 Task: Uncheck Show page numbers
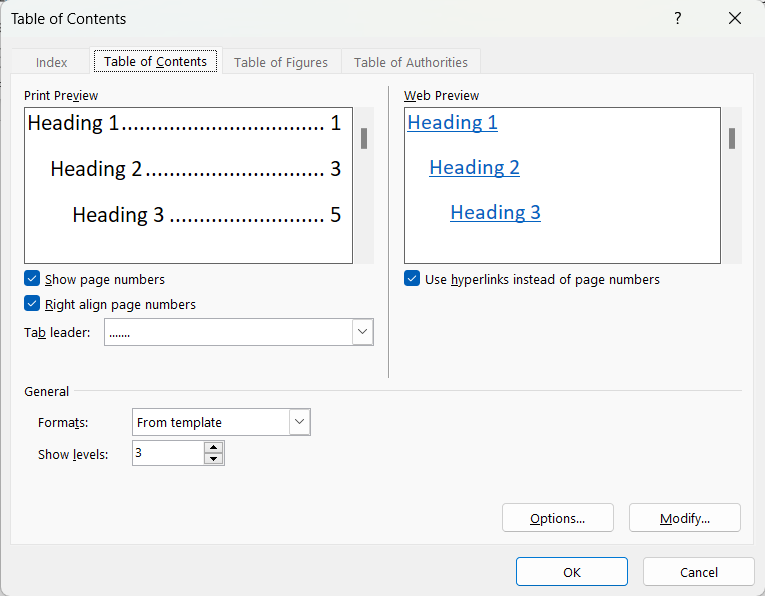tap(33, 280)
